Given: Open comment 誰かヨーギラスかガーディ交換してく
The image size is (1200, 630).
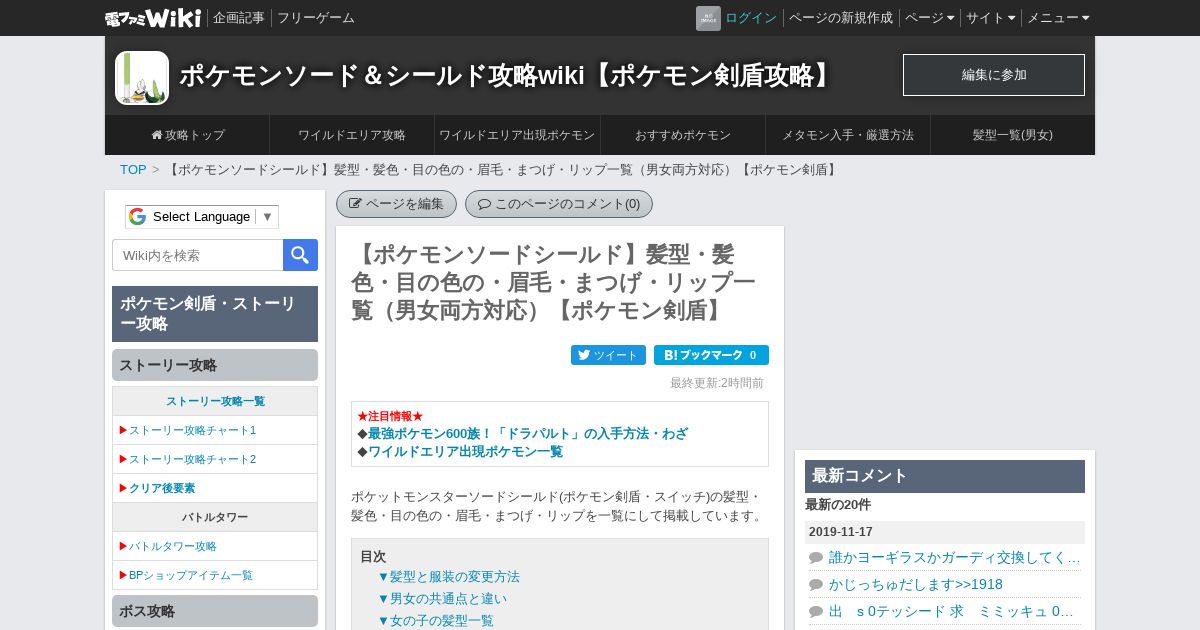Looking at the screenshot, I should pos(954,557).
